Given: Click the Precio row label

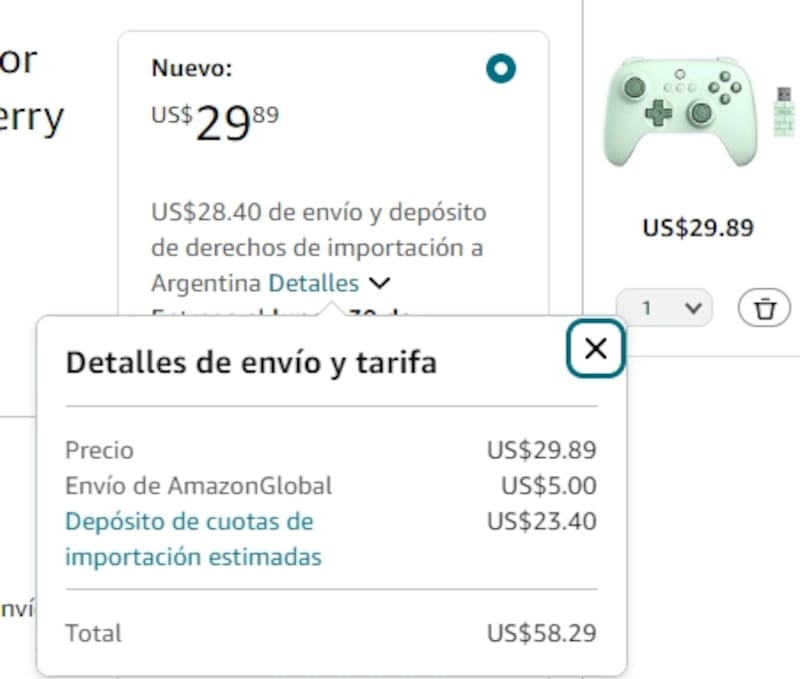Looking at the screenshot, I should (99, 451).
